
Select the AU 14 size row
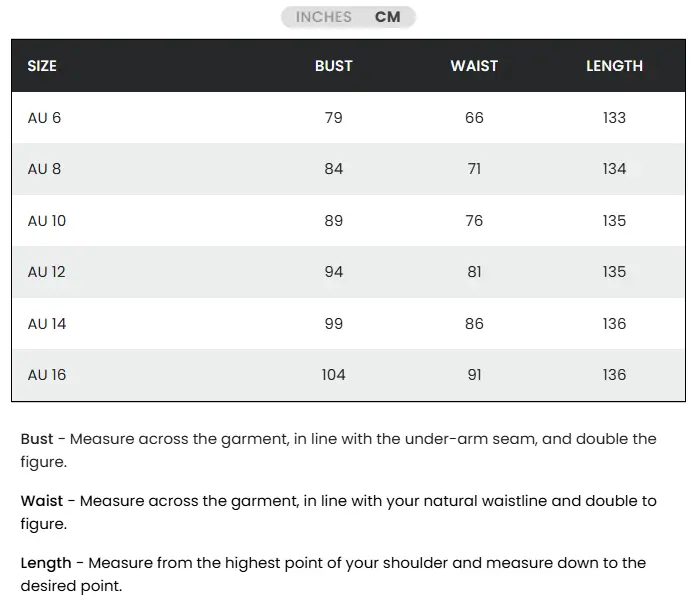(x=47, y=324)
